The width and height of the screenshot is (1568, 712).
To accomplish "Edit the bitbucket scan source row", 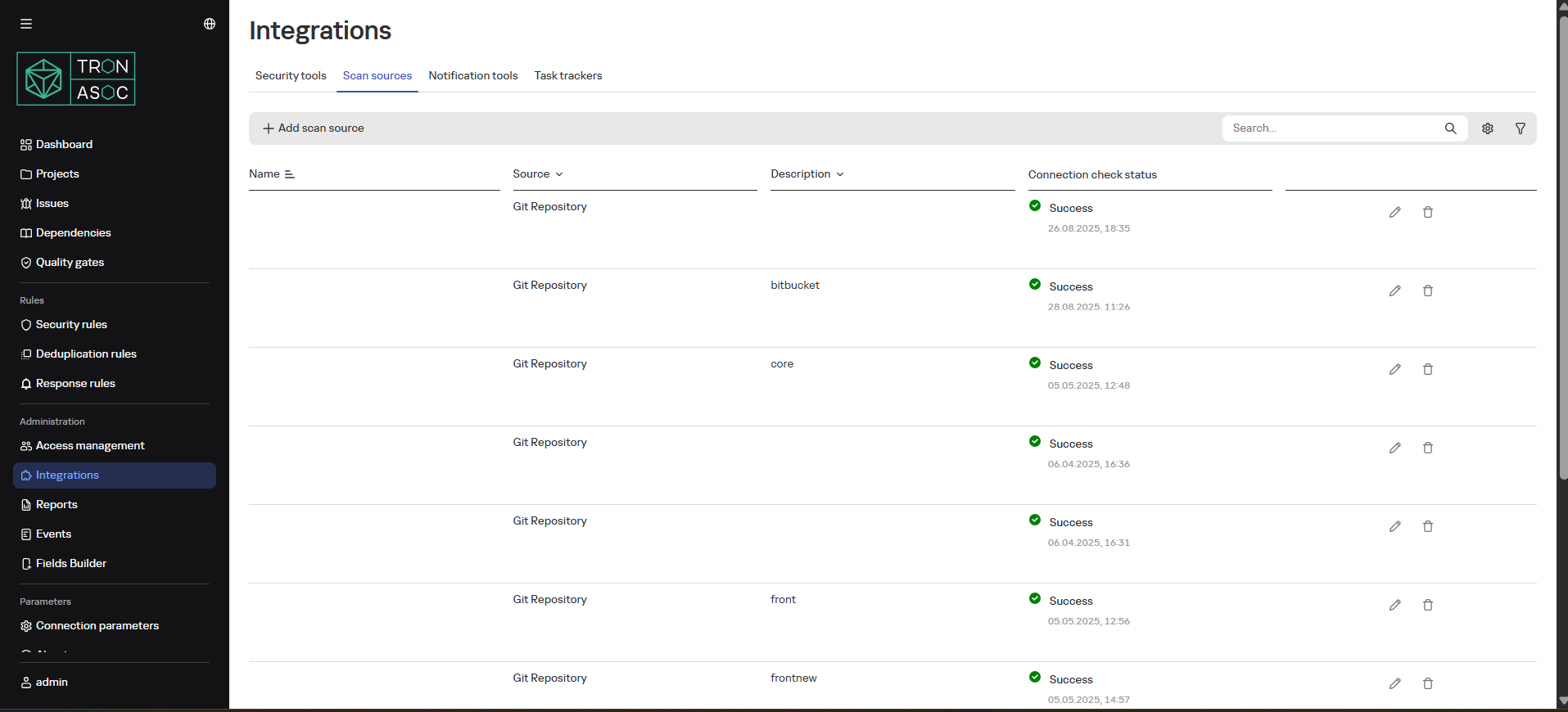I will [x=1394, y=291].
